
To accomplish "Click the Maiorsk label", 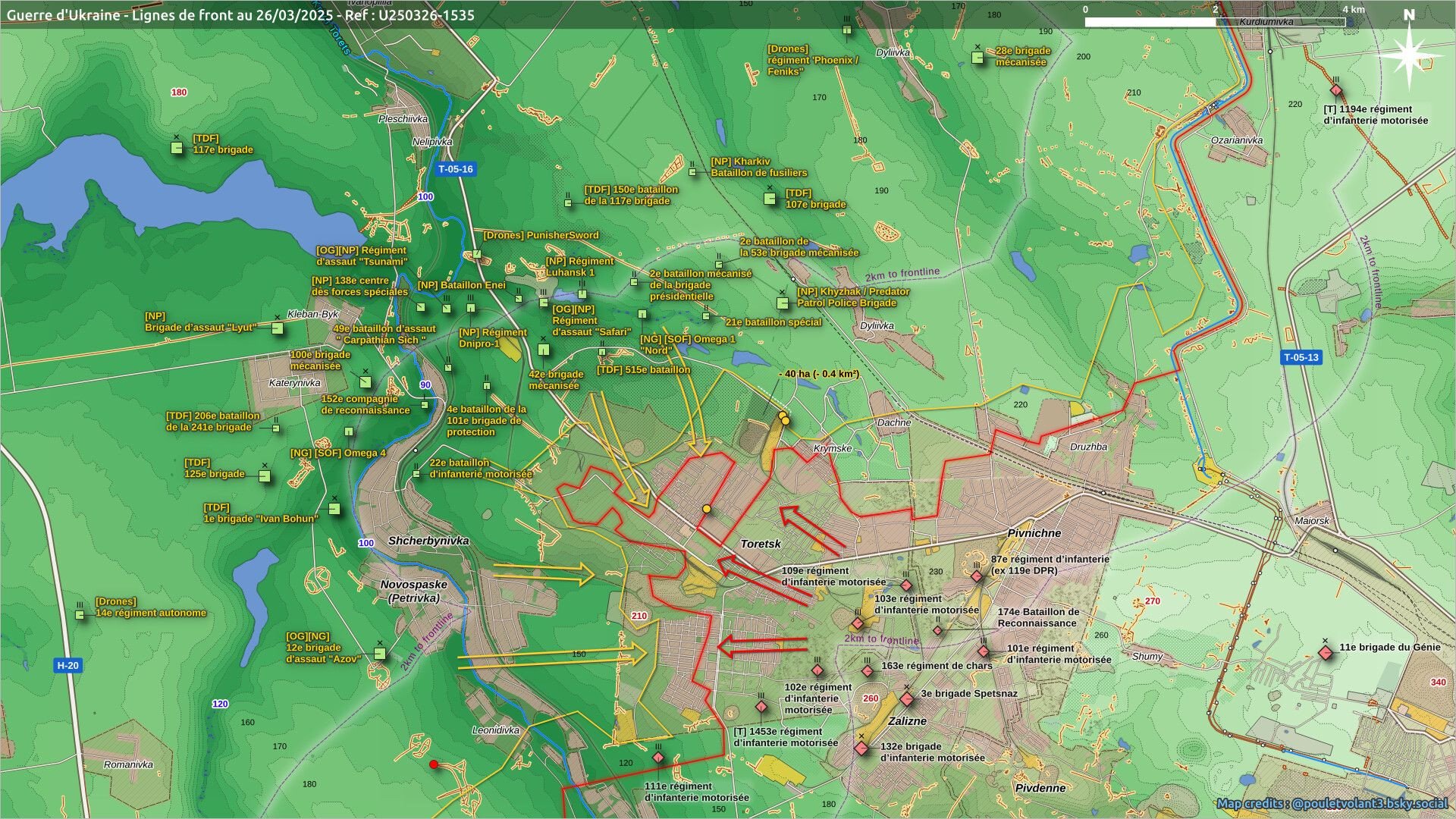I will click(x=1312, y=521).
